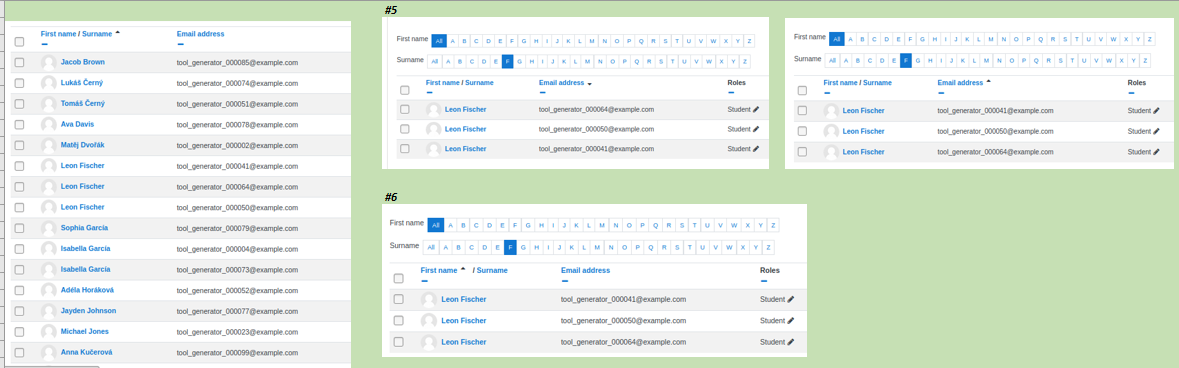The height and width of the screenshot is (368, 1179).
Task: Open the Tomáš Černý participant link
Action: pyautogui.click(x=83, y=104)
